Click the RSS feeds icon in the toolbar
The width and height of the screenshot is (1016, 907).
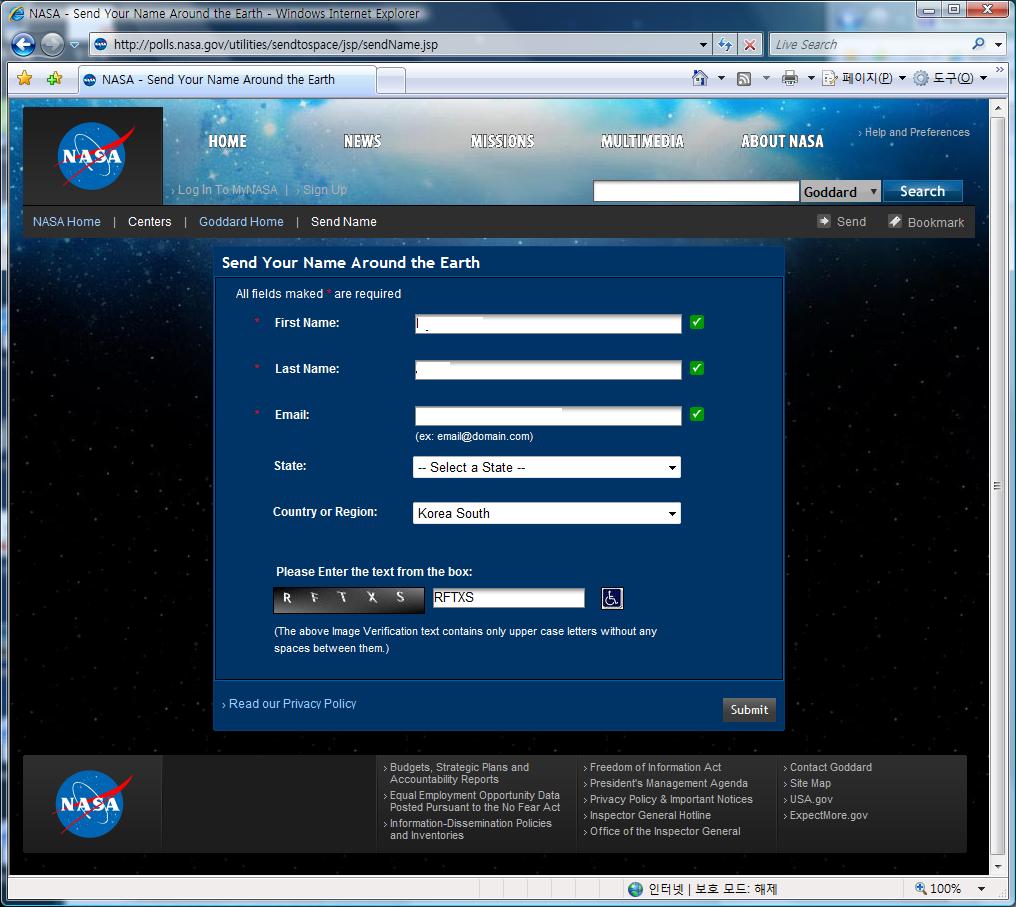[x=744, y=78]
